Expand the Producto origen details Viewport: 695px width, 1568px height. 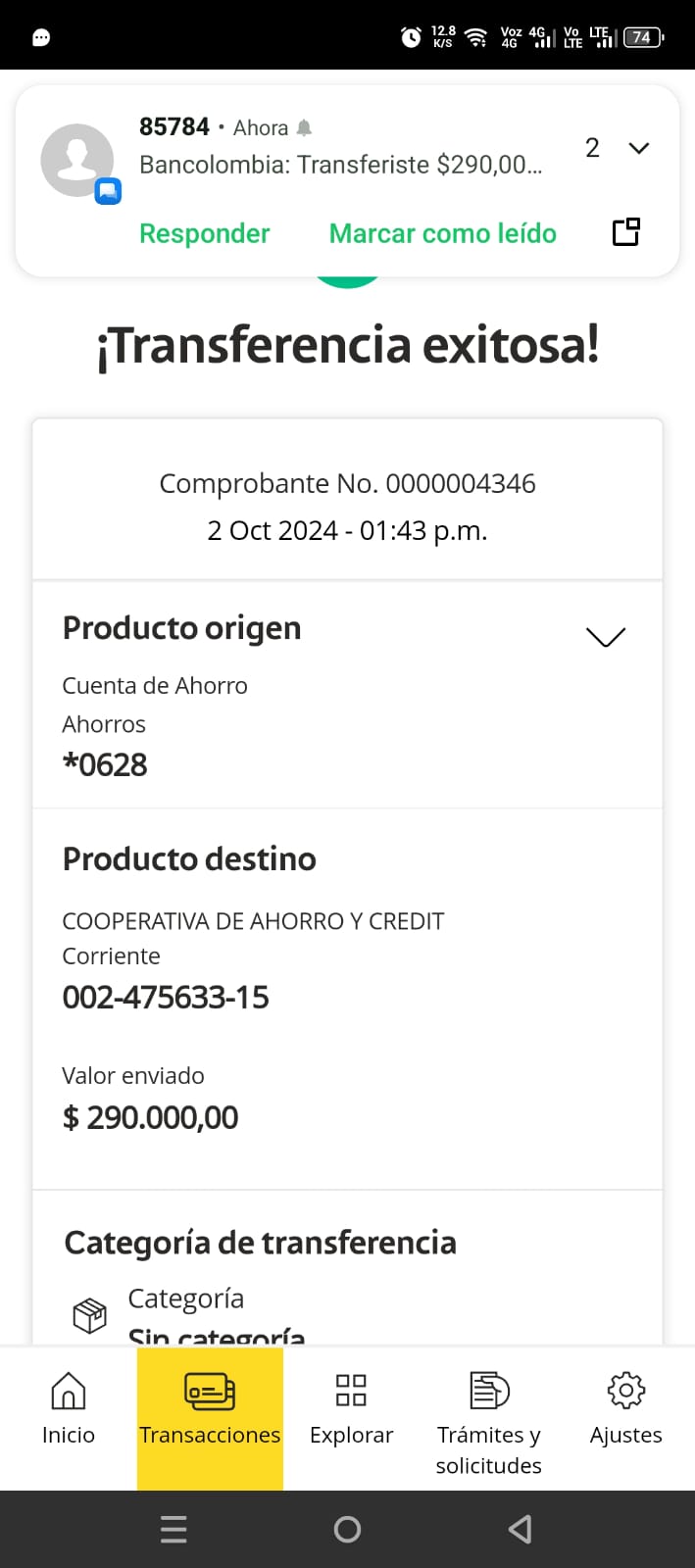coord(605,637)
